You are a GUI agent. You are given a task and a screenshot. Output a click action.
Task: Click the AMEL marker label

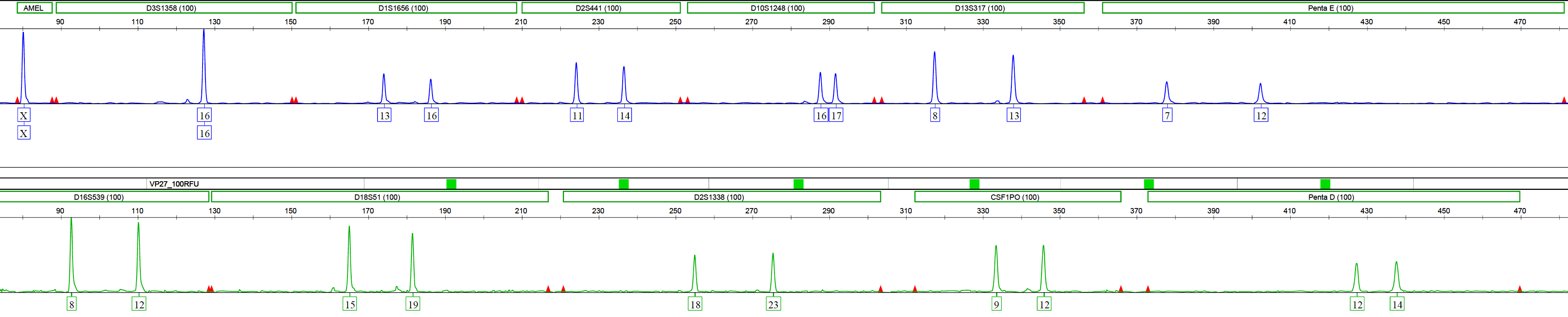point(34,8)
